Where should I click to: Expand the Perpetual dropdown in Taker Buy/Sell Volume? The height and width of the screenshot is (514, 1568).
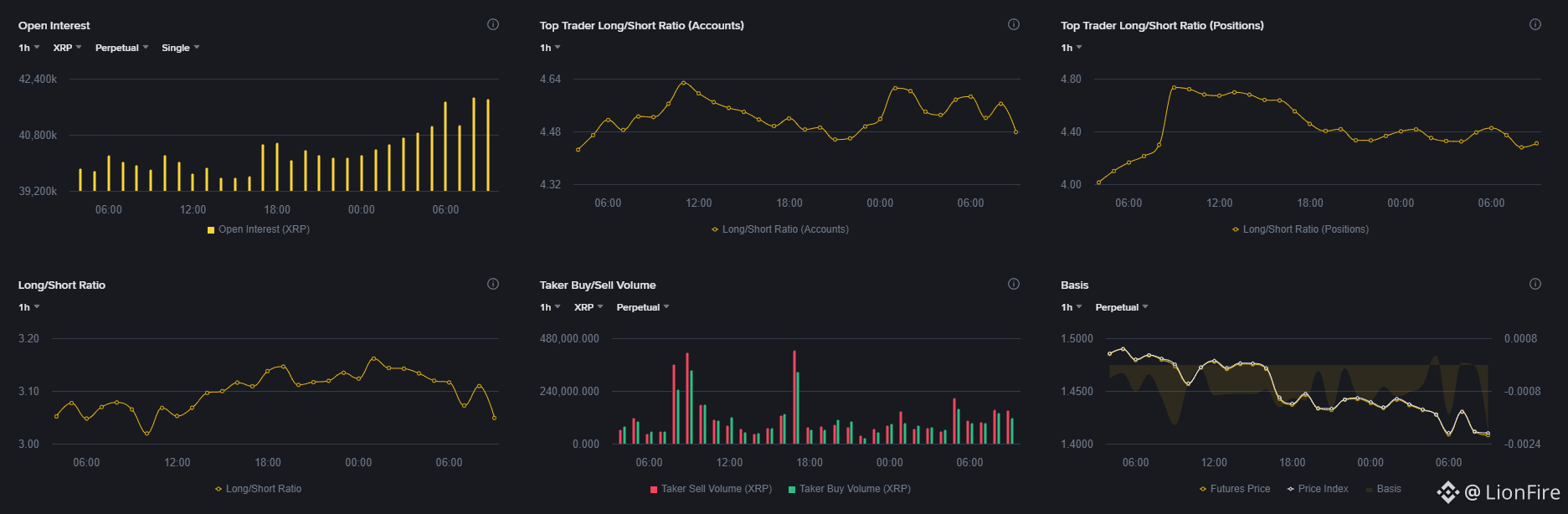click(643, 307)
